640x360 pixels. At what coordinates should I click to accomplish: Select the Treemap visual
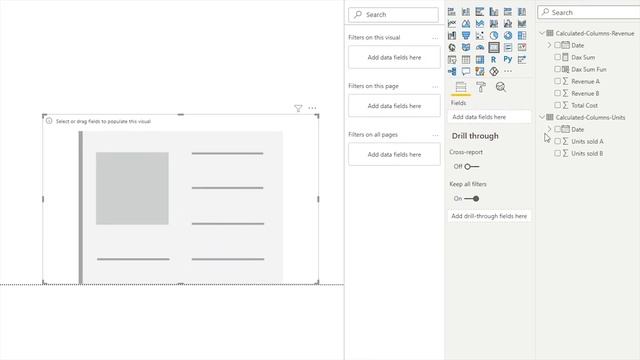(522, 36)
